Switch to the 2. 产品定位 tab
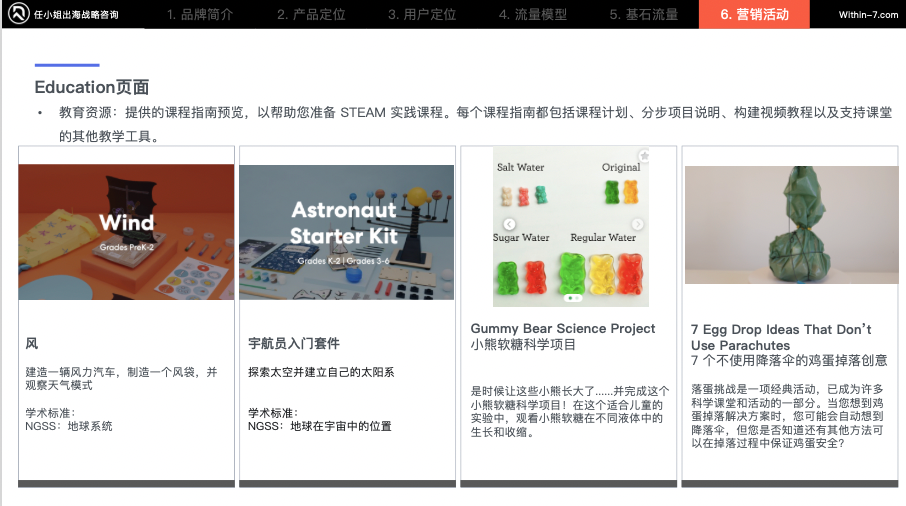This screenshot has height=506, width=906. (311, 14)
